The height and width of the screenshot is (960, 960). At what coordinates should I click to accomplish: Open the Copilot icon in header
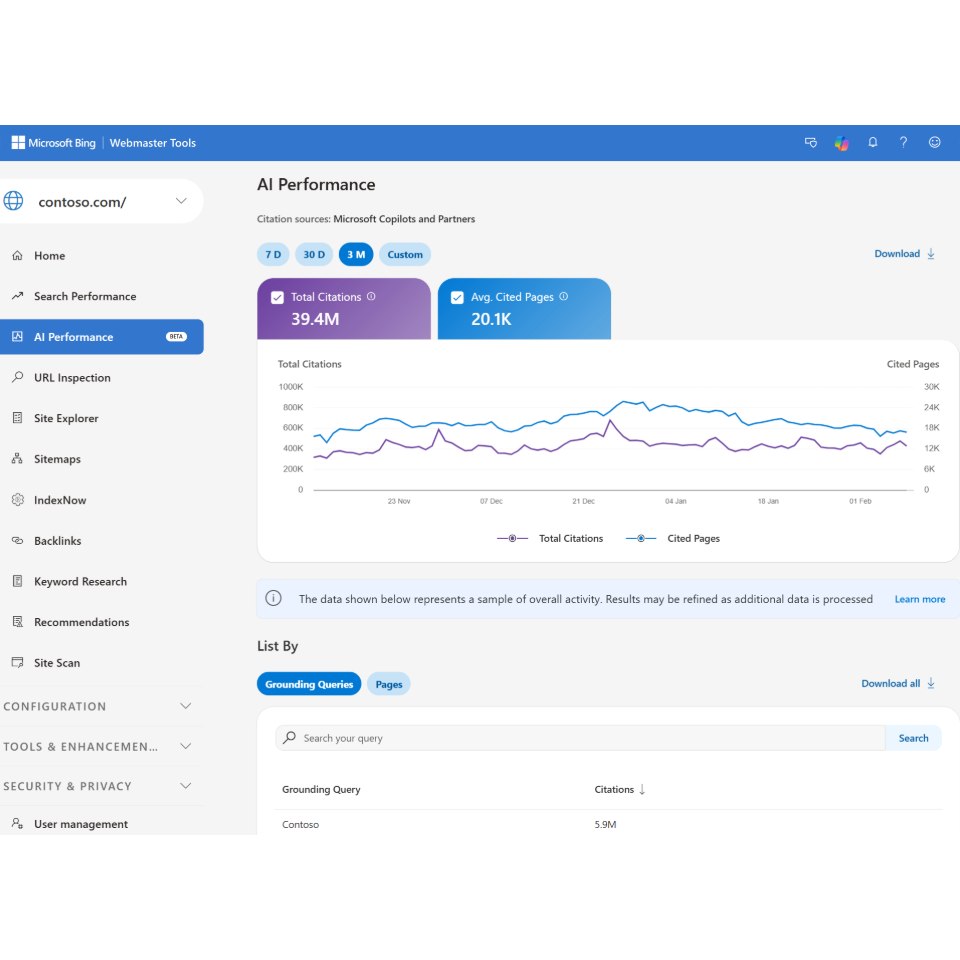[842, 143]
